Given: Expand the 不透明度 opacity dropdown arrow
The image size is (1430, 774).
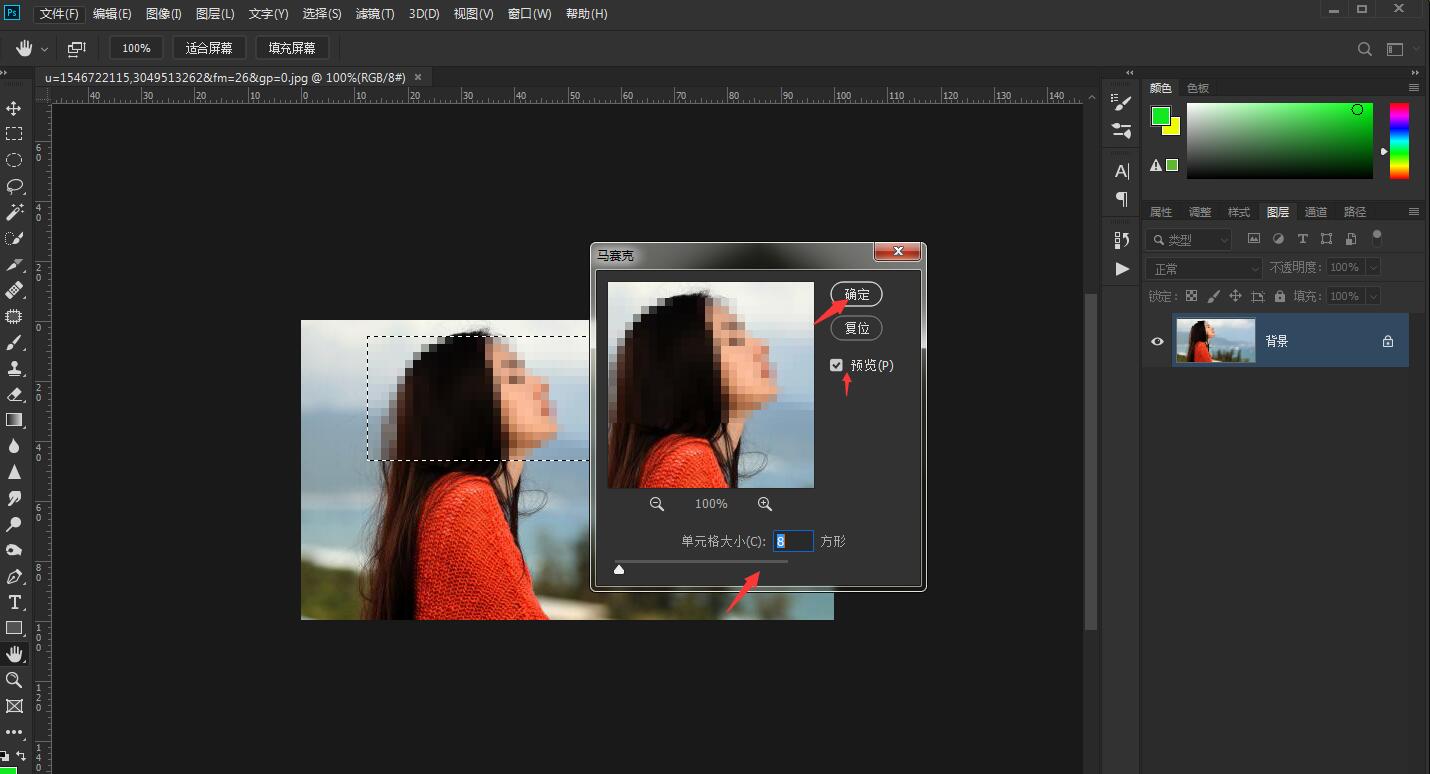Looking at the screenshot, I should (x=1372, y=268).
